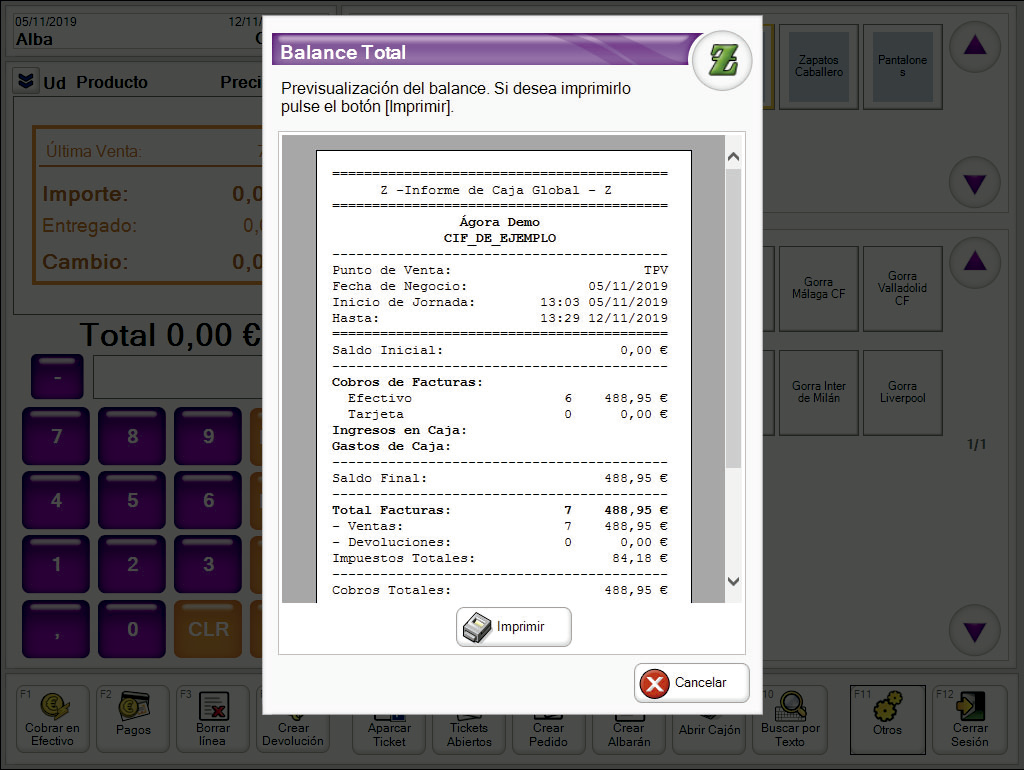Image resolution: width=1024 pixels, height=770 pixels.
Task: Choose the Pantalones category tile
Action: tap(902, 66)
